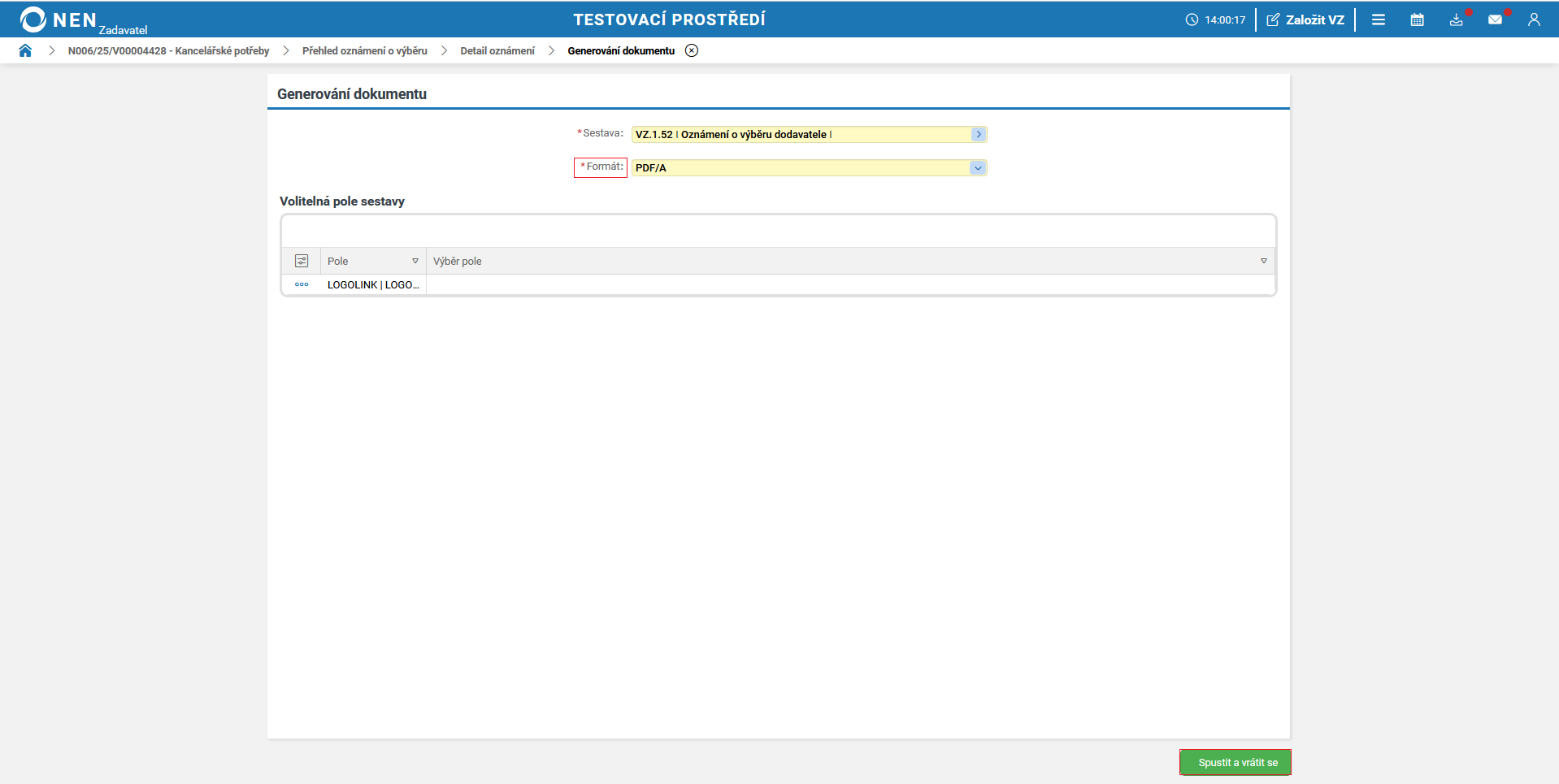Click the Výběr pole cell for LOGOLINK
This screenshot has width=1559, height=784.
(x=849, y=284)
